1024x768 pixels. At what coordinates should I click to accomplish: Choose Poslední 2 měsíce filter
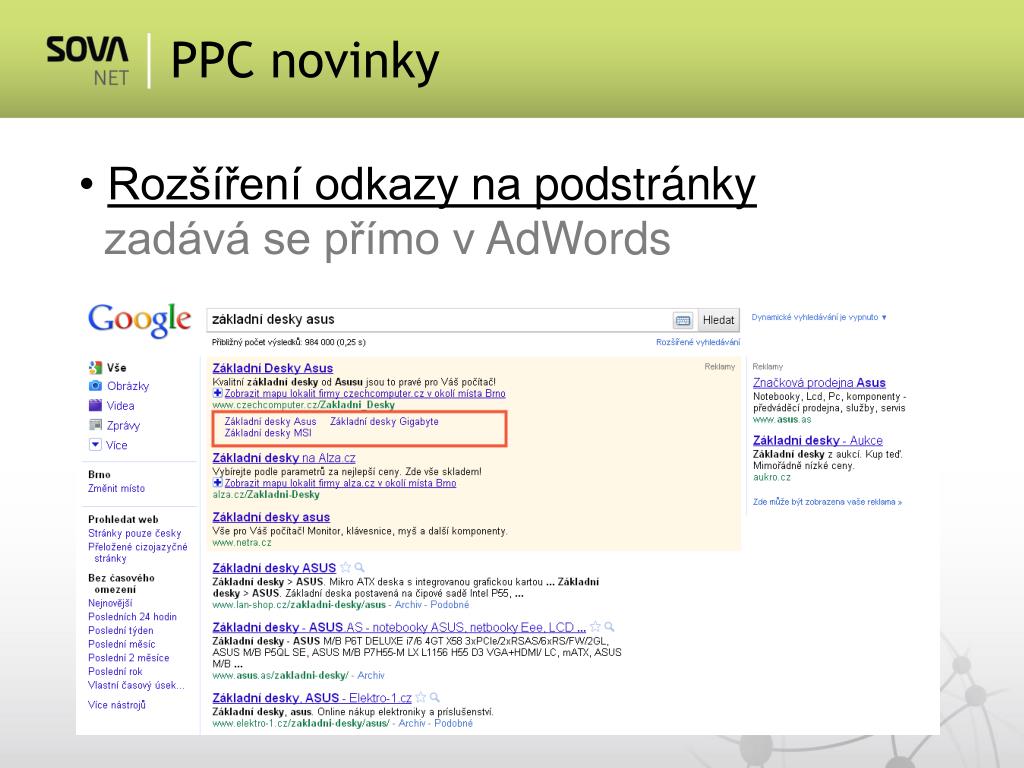129,658
